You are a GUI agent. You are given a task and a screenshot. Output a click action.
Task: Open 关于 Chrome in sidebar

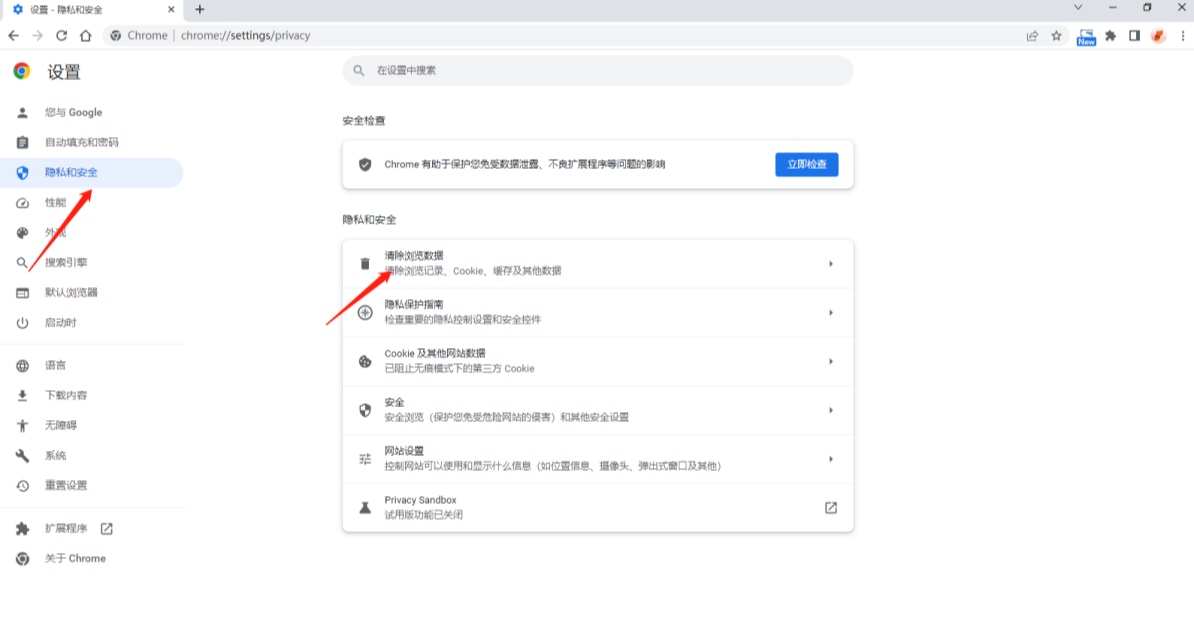click(91, 558)
